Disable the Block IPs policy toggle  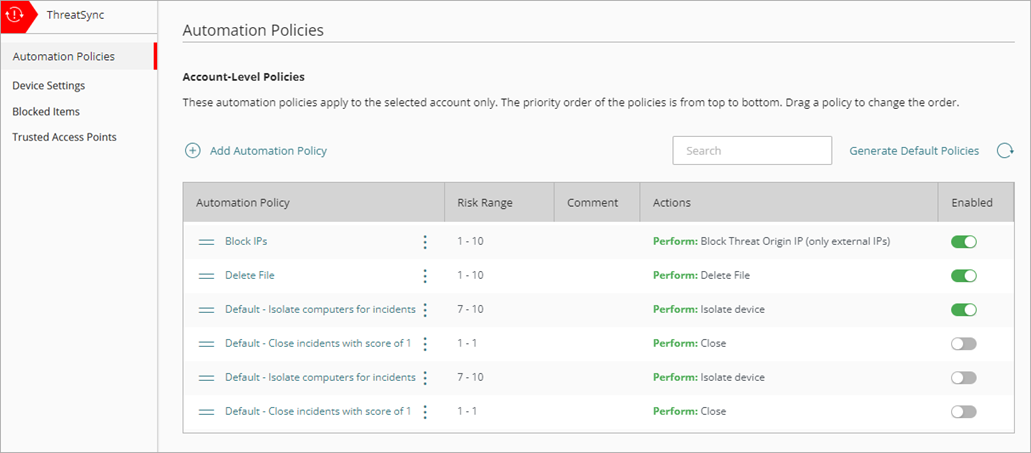pos(963,242)
